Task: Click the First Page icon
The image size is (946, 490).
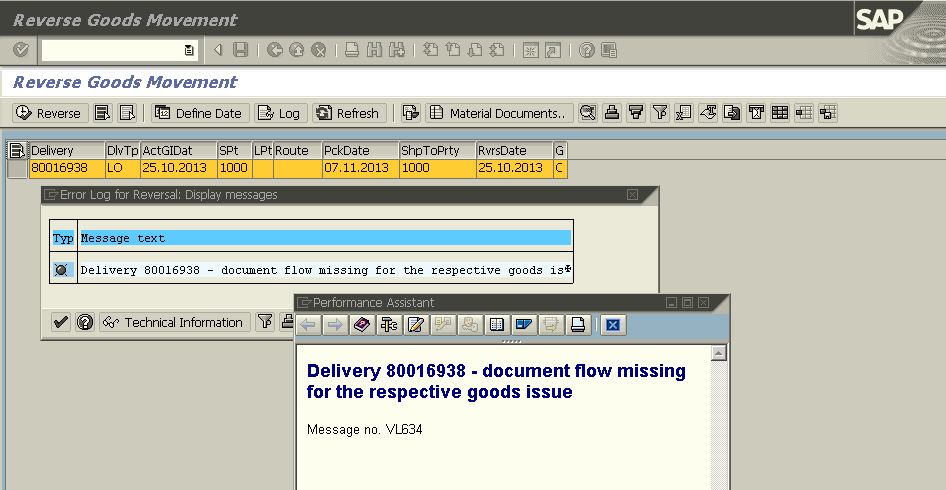Action: (x=430, y=50)
